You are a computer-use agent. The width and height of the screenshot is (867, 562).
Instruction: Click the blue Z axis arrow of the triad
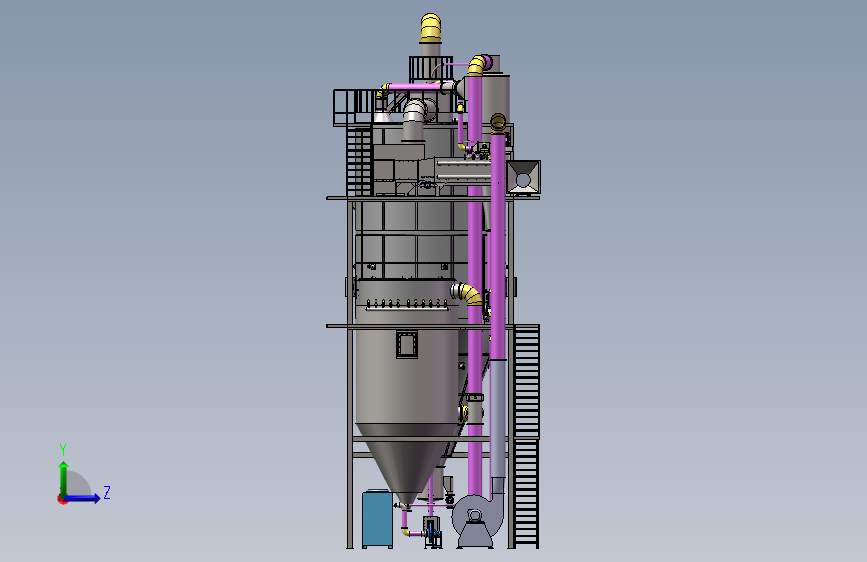[82, 498]
